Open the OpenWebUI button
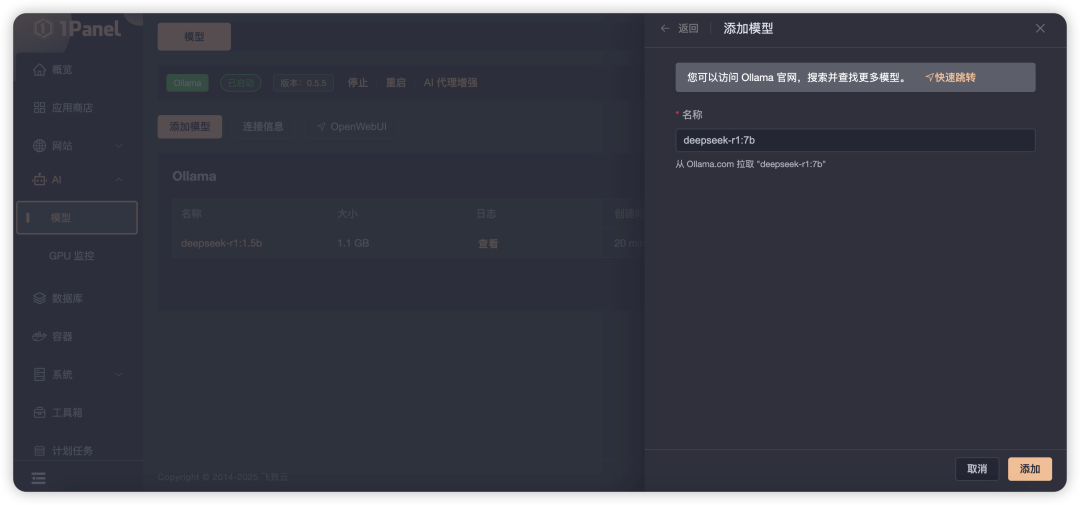The height and width of the screenshot is (505, 1080). pos(351,127)
